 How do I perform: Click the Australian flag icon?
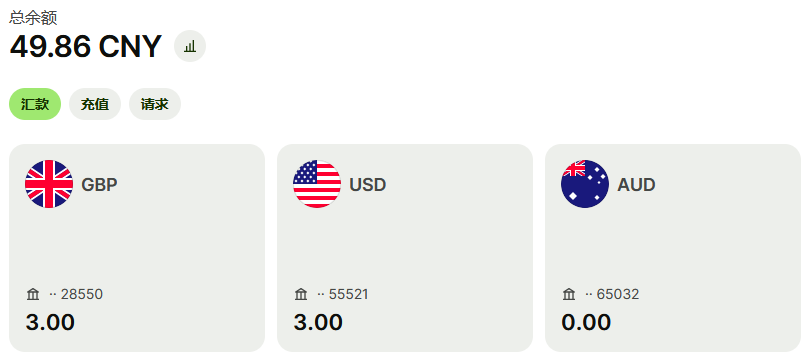(x=585, y=184)
